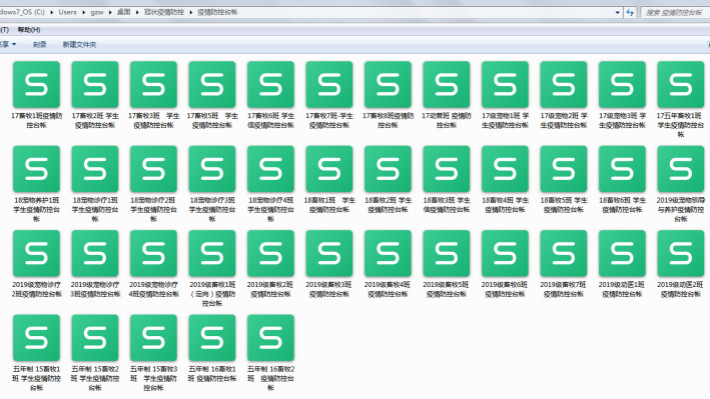
Task: Click the address bar refresh icon
Action: [x=630, y=12]
